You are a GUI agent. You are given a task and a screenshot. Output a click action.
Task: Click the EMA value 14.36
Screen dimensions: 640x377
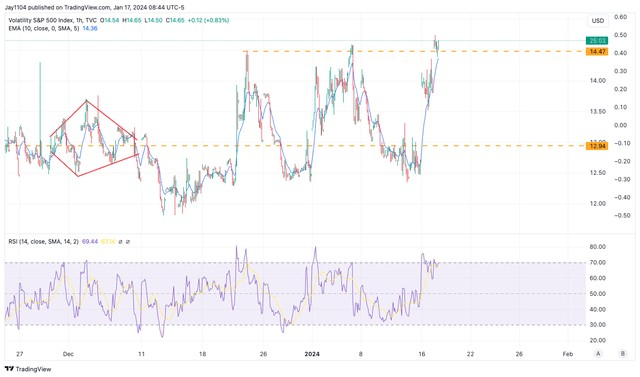pyautogui.click(x=90, y=29)
